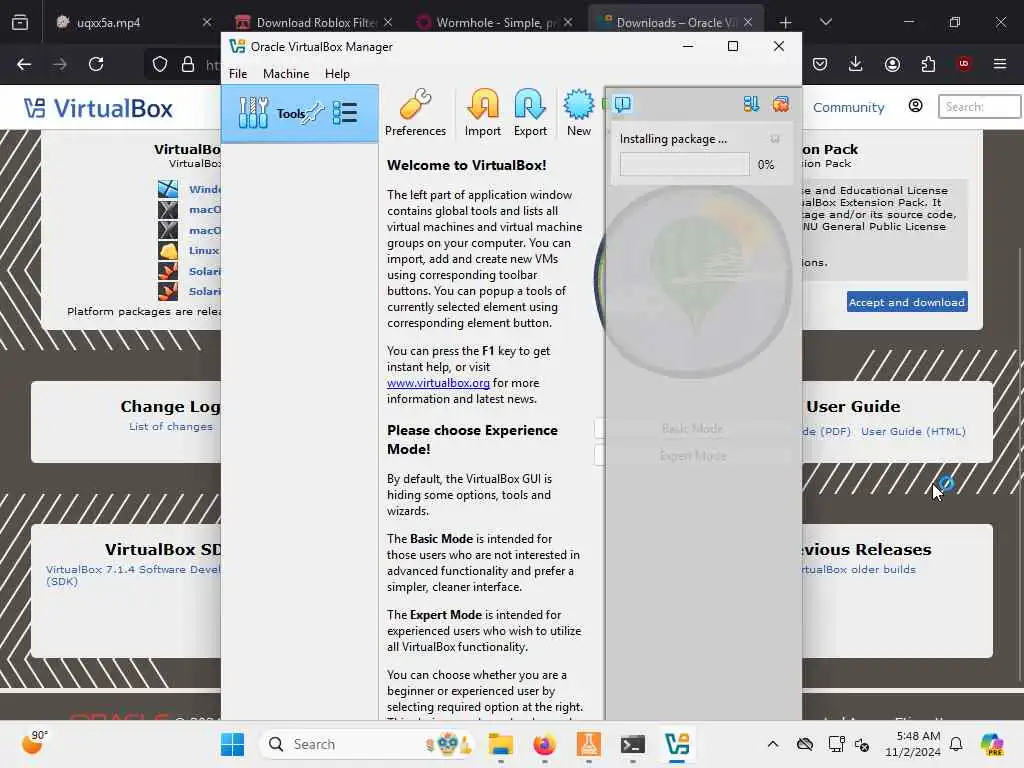The height and width of the screenshot is (768, 1024).
Task: Show hidden system tray icons
Action: pos(773,744)
